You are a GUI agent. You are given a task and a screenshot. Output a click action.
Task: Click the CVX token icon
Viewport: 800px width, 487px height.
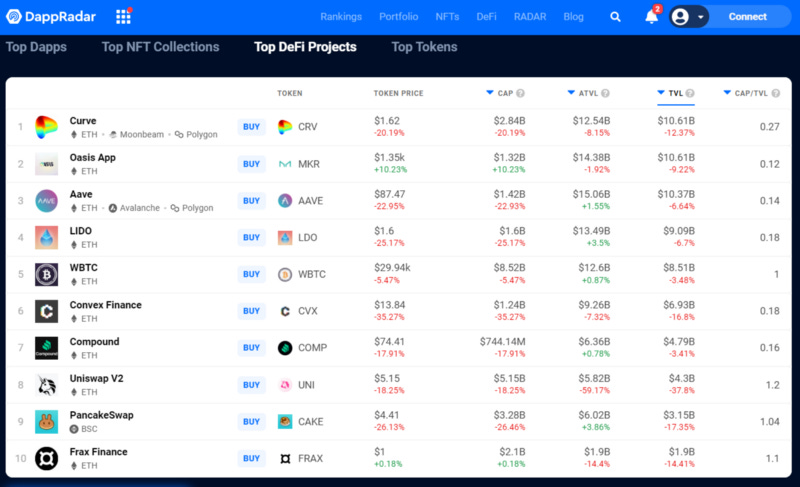[x=285, y=311]
